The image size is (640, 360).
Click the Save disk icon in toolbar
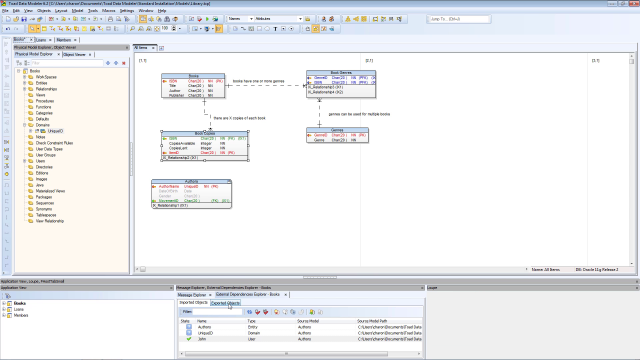[x=24, y=19]
